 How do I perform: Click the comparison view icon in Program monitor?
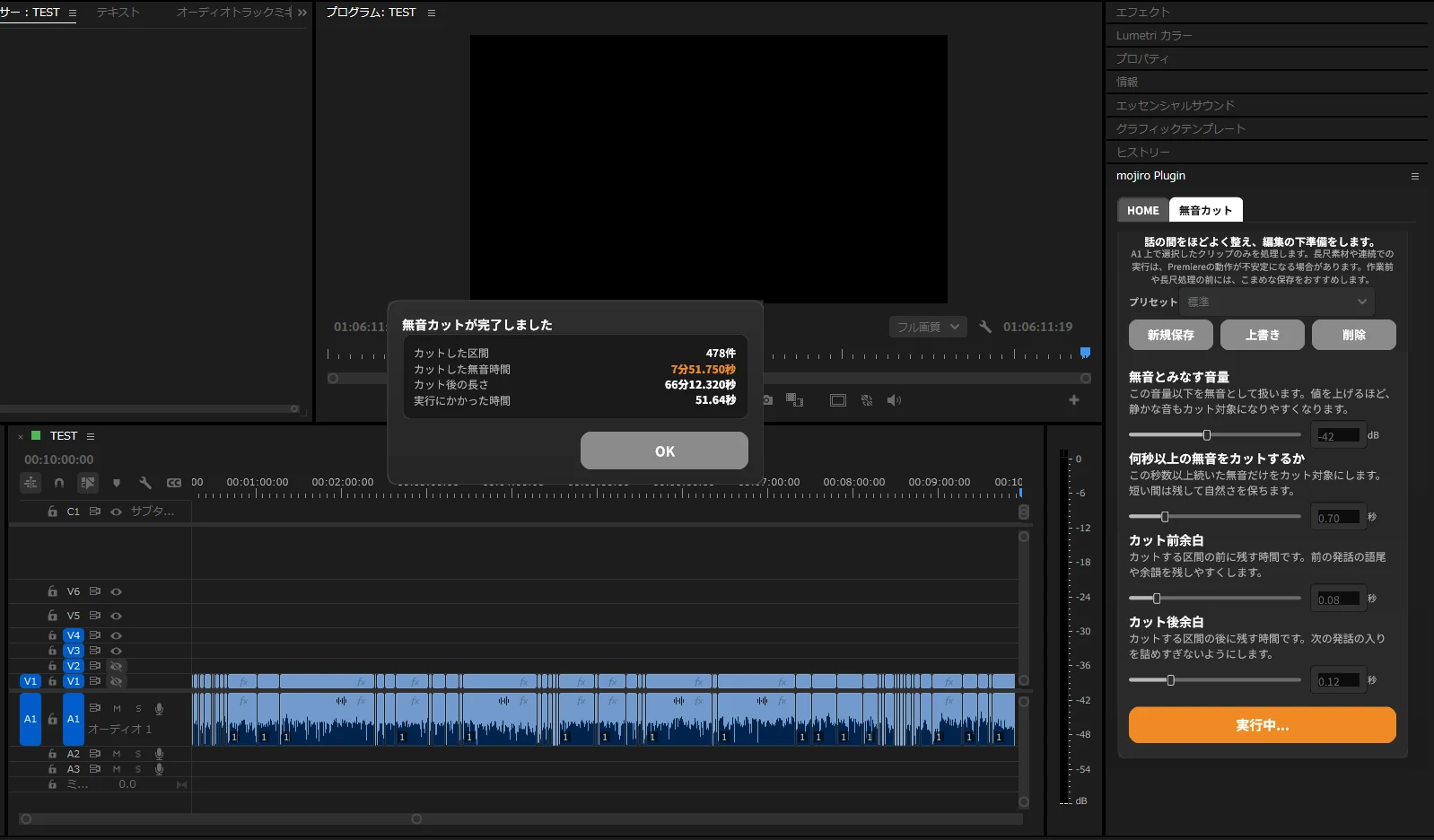[794, 400]
